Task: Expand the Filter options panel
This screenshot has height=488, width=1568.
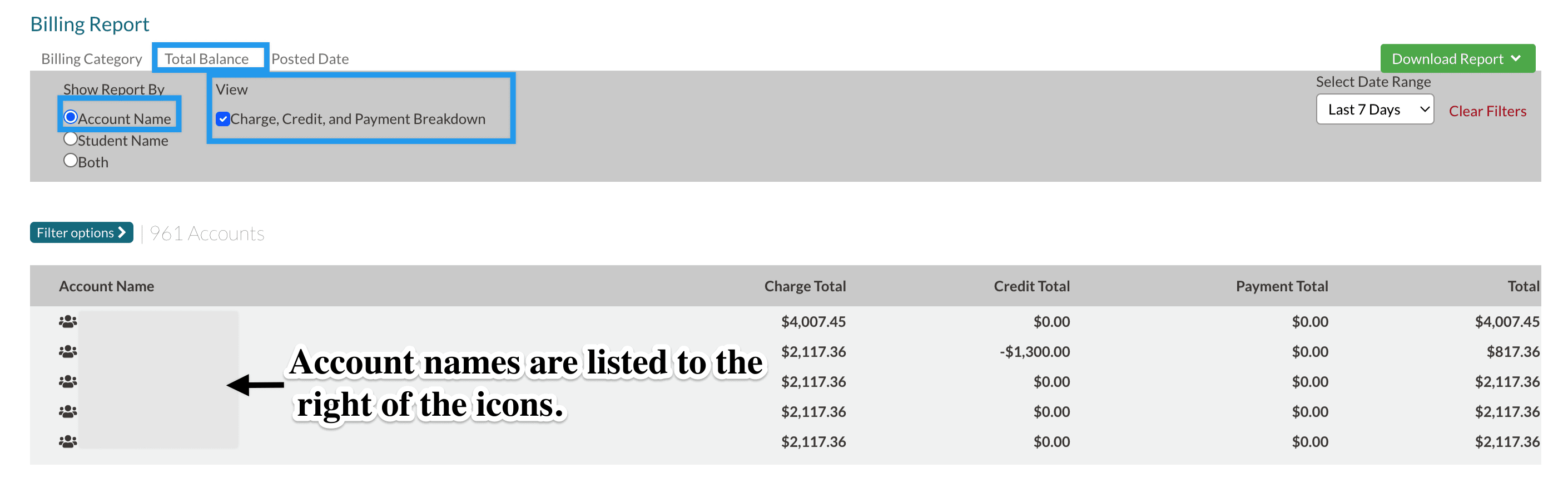Action: (81, 232)
